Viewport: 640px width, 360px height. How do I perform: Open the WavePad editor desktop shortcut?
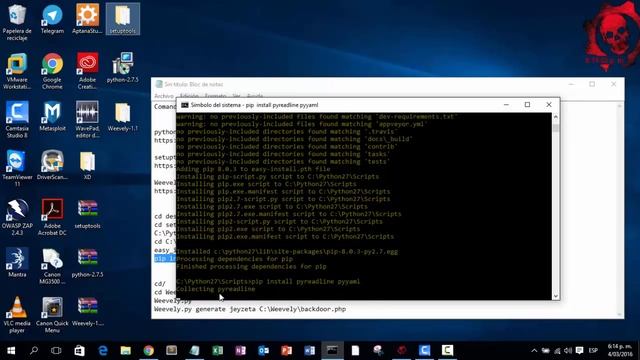coord(87,120)
